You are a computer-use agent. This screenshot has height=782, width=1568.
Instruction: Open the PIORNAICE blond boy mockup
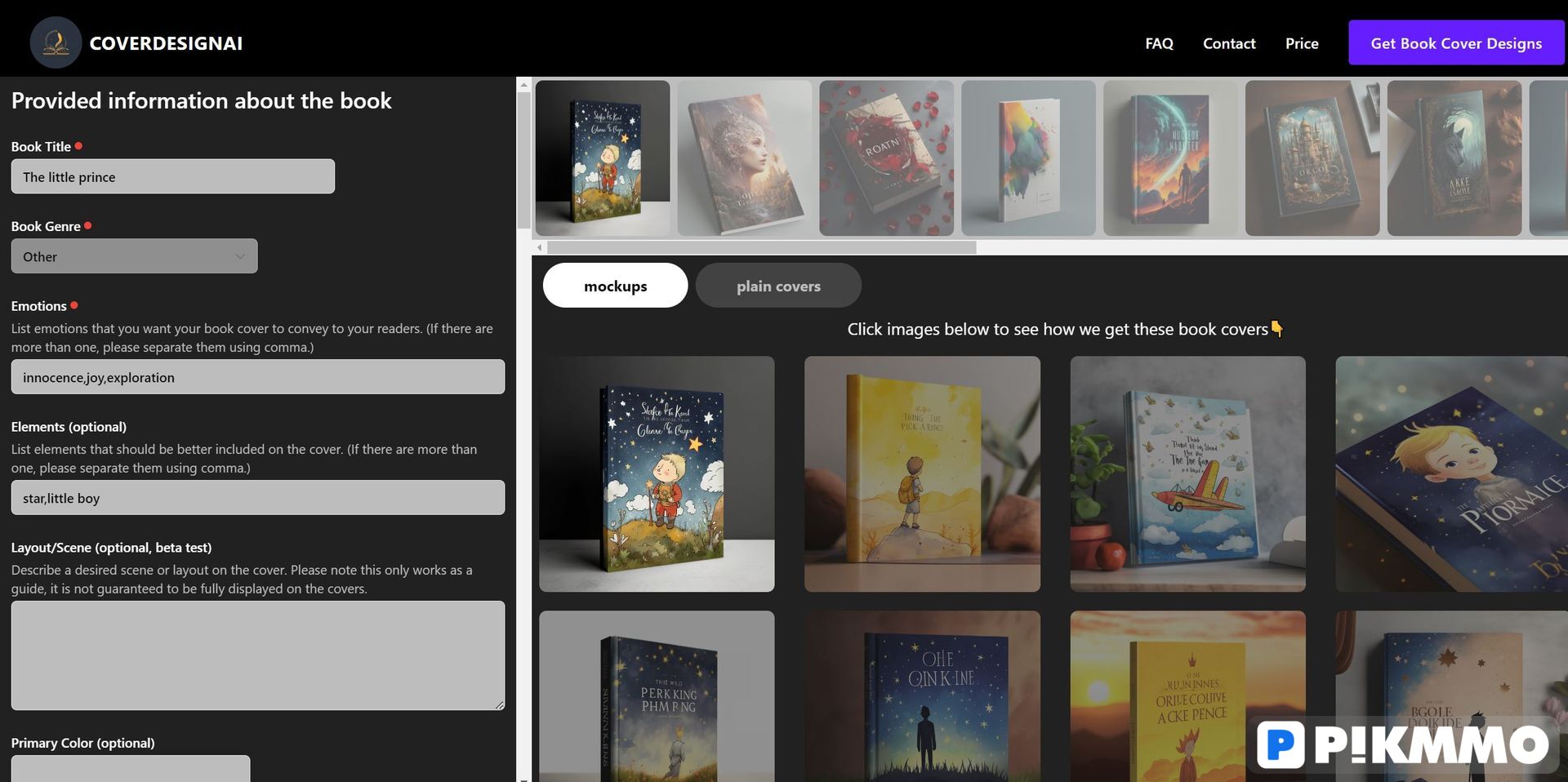(x=1452, y=474)
